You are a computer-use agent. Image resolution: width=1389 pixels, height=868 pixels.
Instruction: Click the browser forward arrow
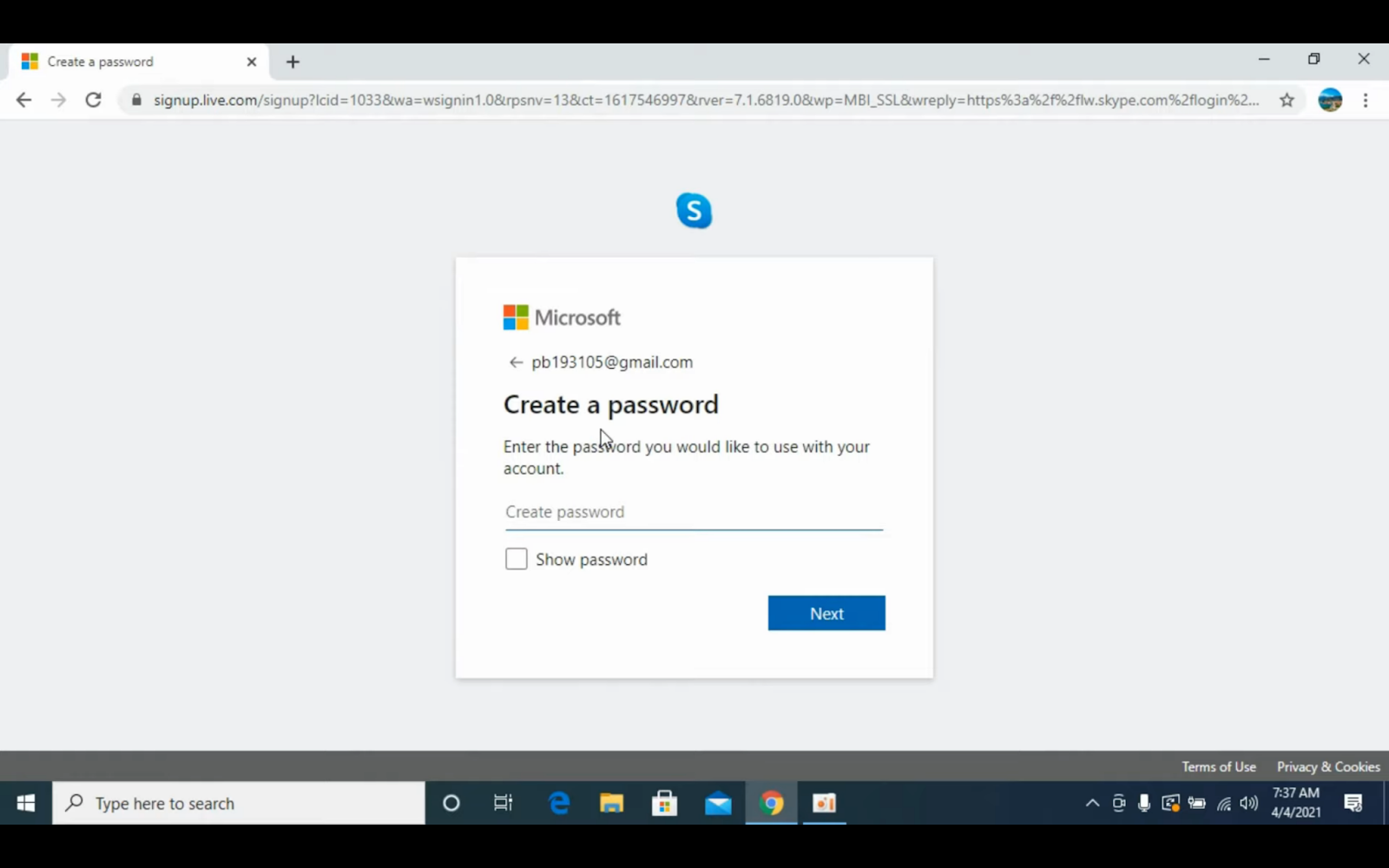pos(58,100)
